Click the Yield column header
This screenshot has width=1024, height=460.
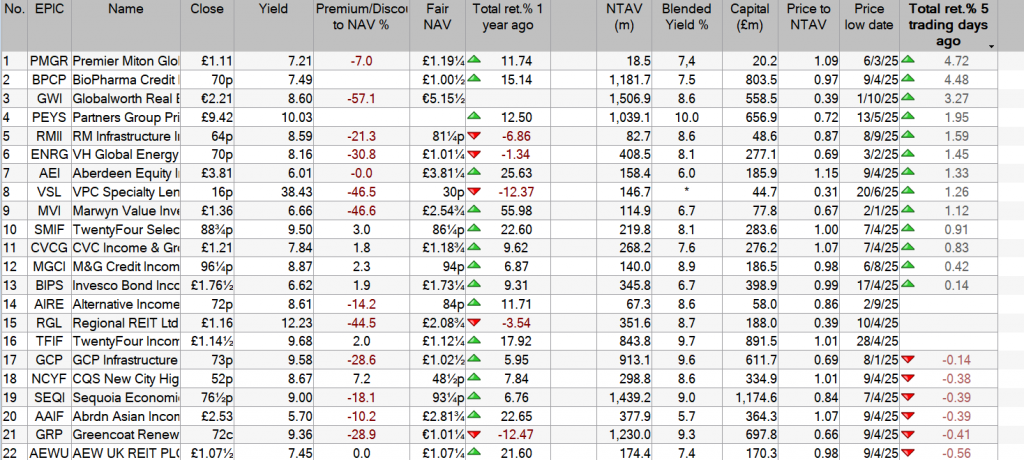point(273,9)
